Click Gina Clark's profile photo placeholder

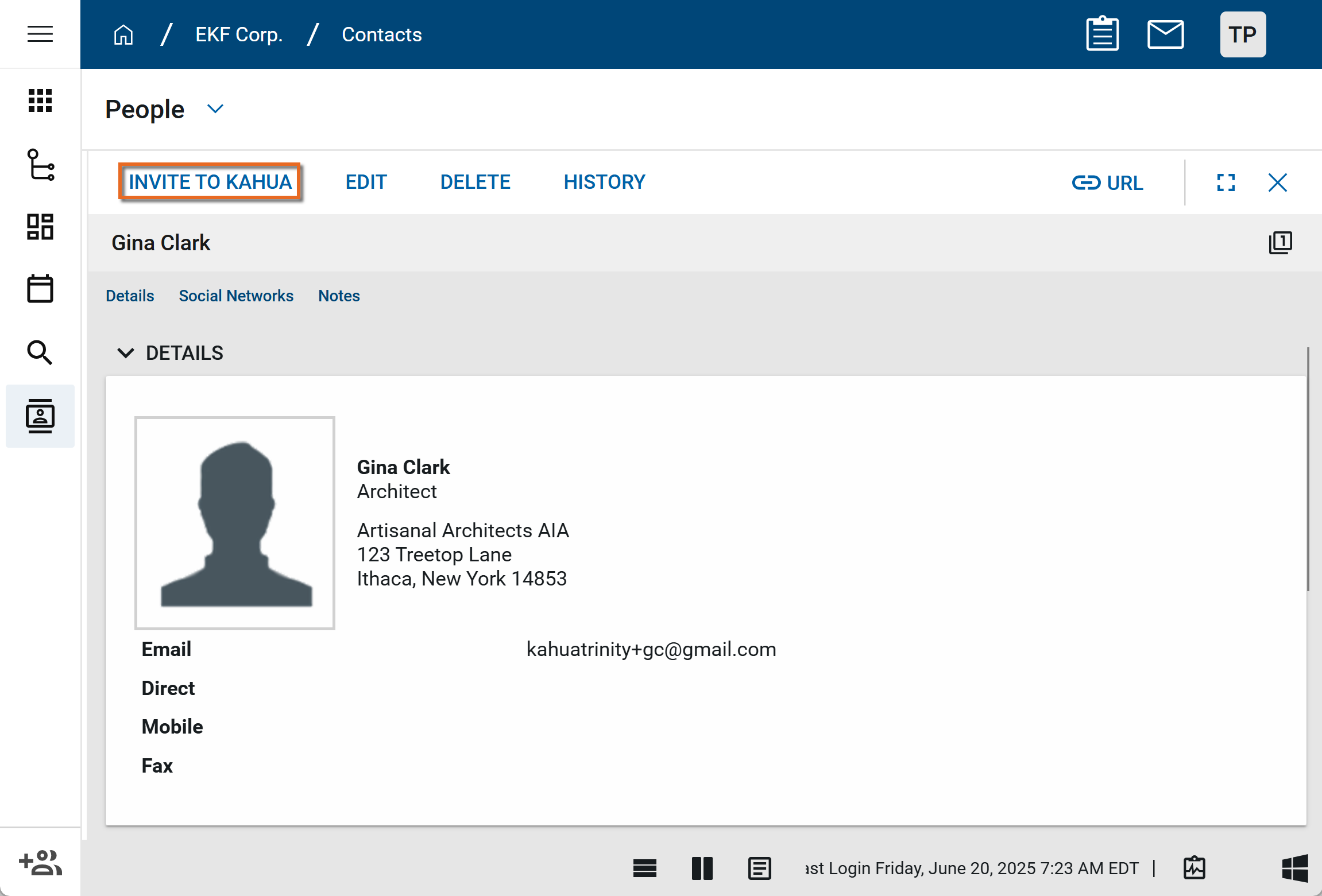(x=235, y=523)
